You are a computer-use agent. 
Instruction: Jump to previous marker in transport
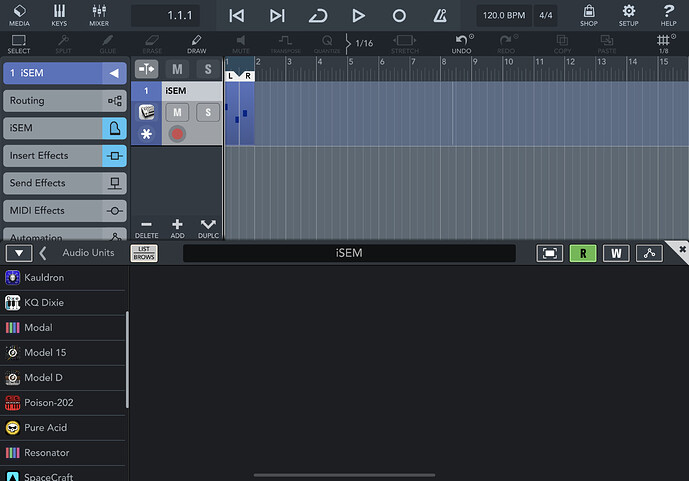click(x=236, y=16)
